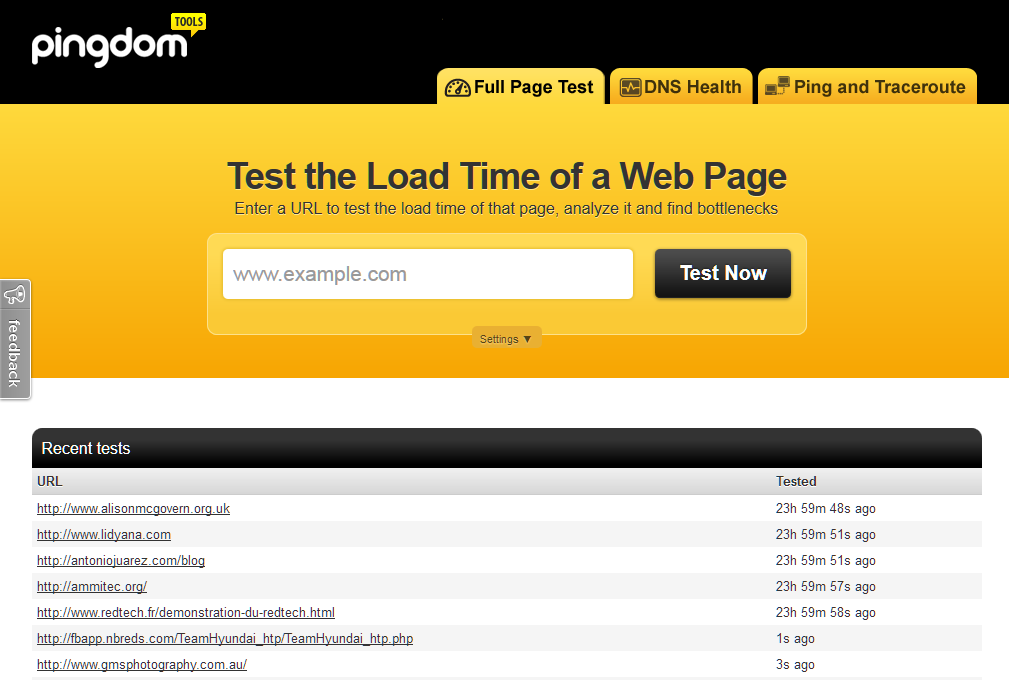
Task: Click the heartbeat monitor icon on DNS Health
Action: point(630,87)
